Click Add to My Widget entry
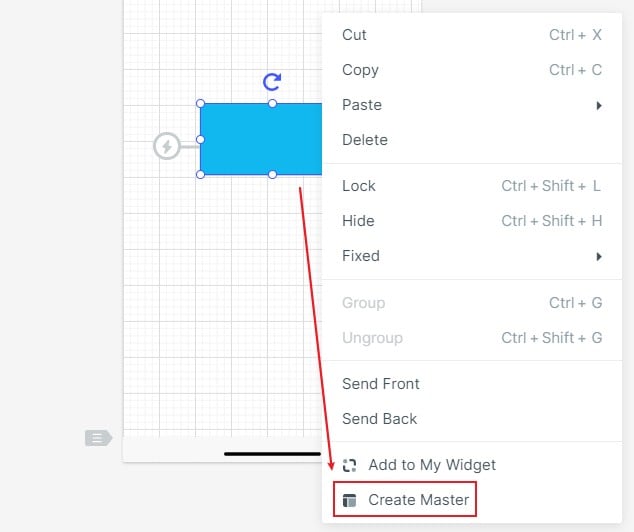 (432, 465)
